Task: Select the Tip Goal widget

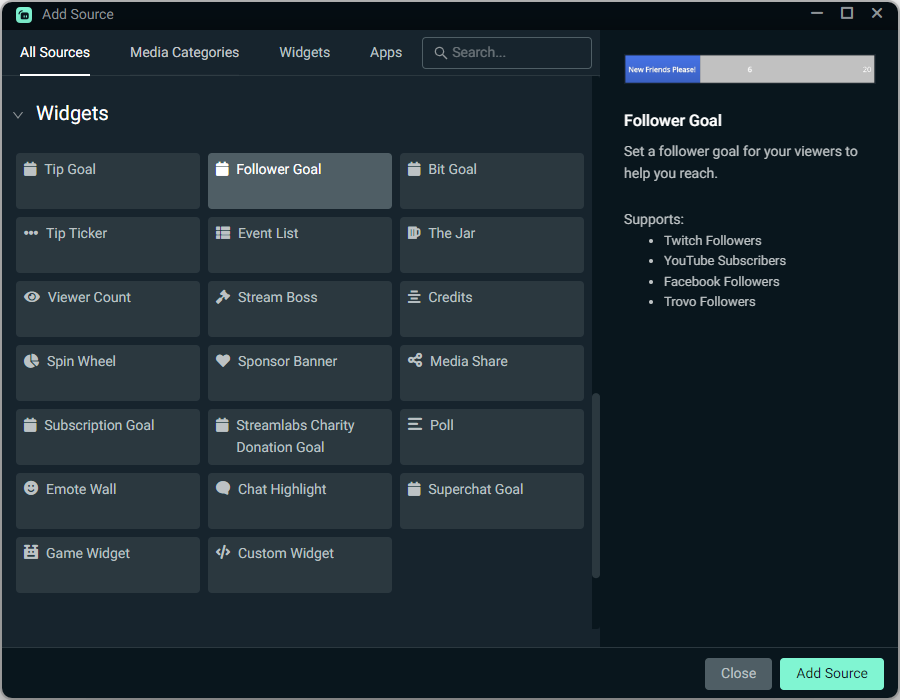Action: click(107, 180)
